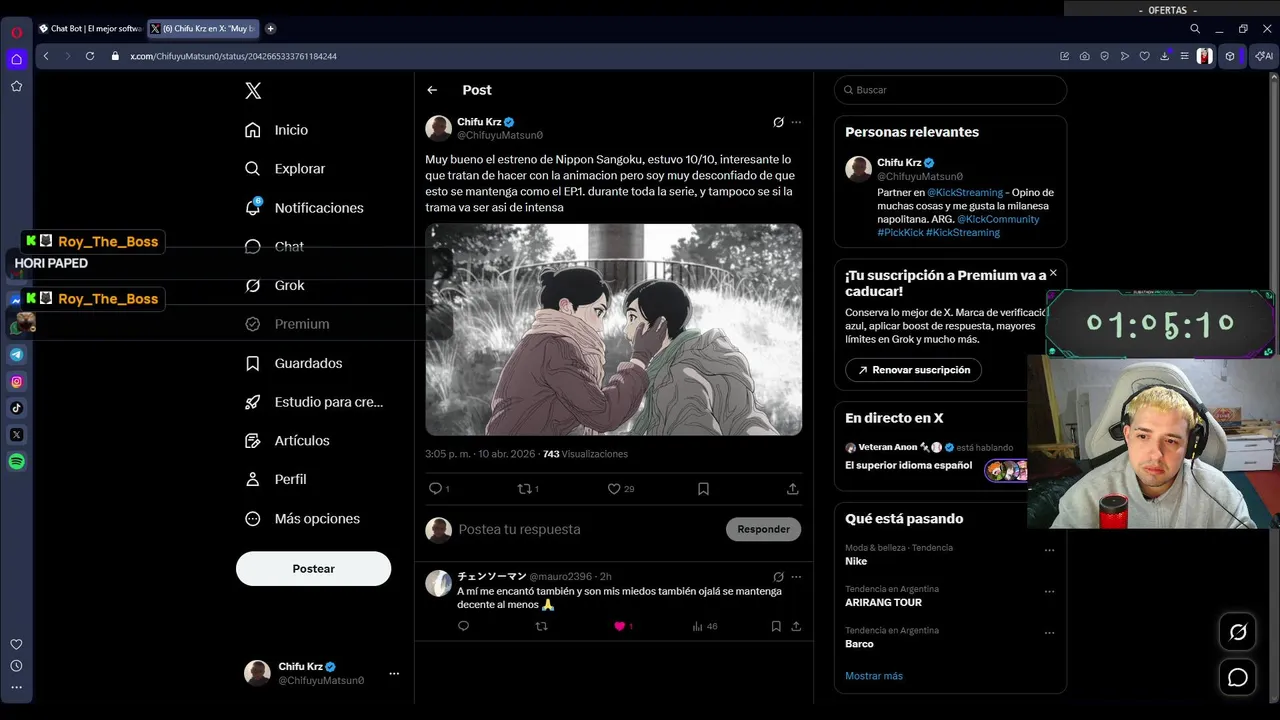Viewport: 1280px width, 720px height.
Task: Bookmark the main post
Action: (703, 489)
